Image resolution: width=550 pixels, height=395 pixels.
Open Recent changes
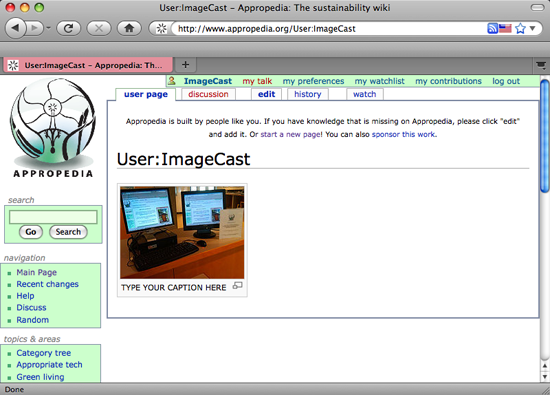(47, 284)
